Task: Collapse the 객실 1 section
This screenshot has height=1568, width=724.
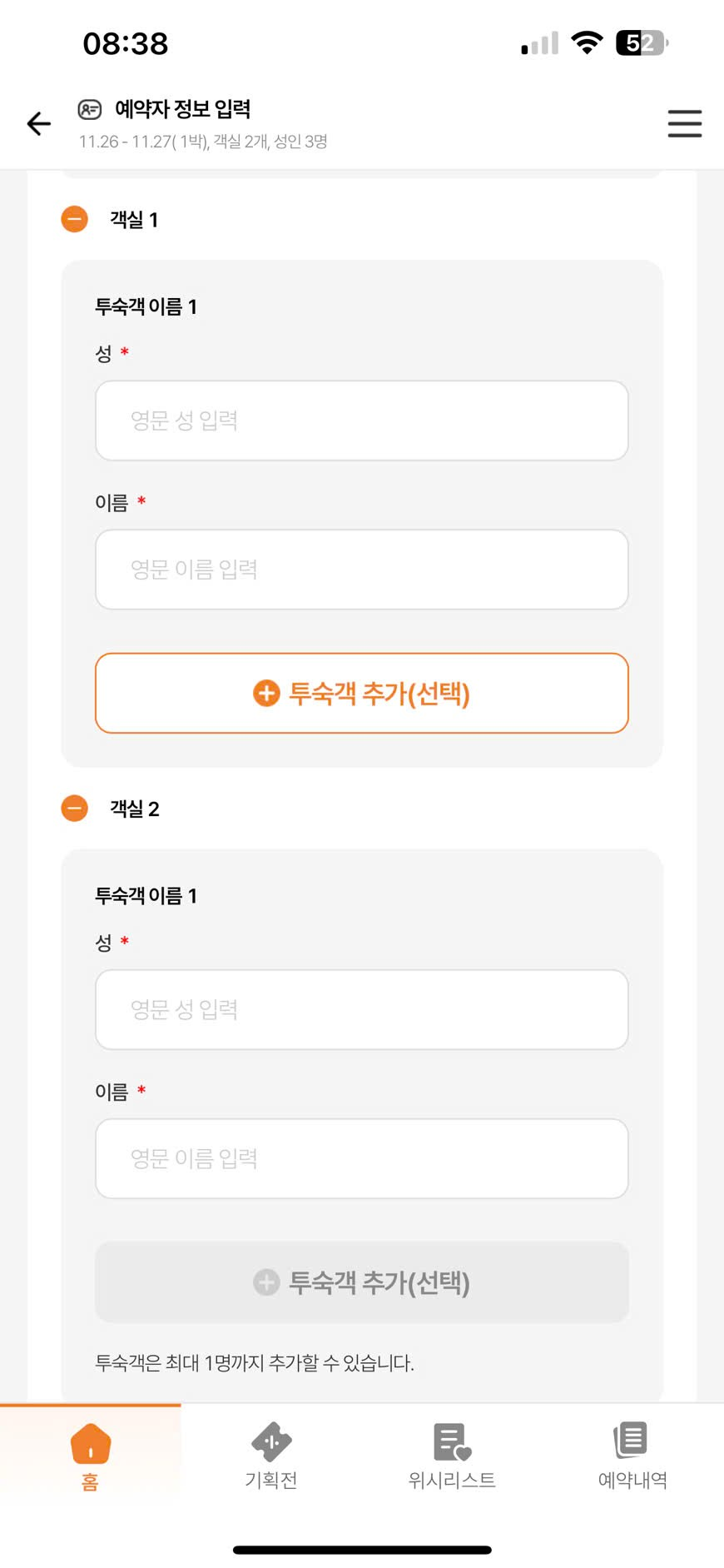Action: pos(75,219)
